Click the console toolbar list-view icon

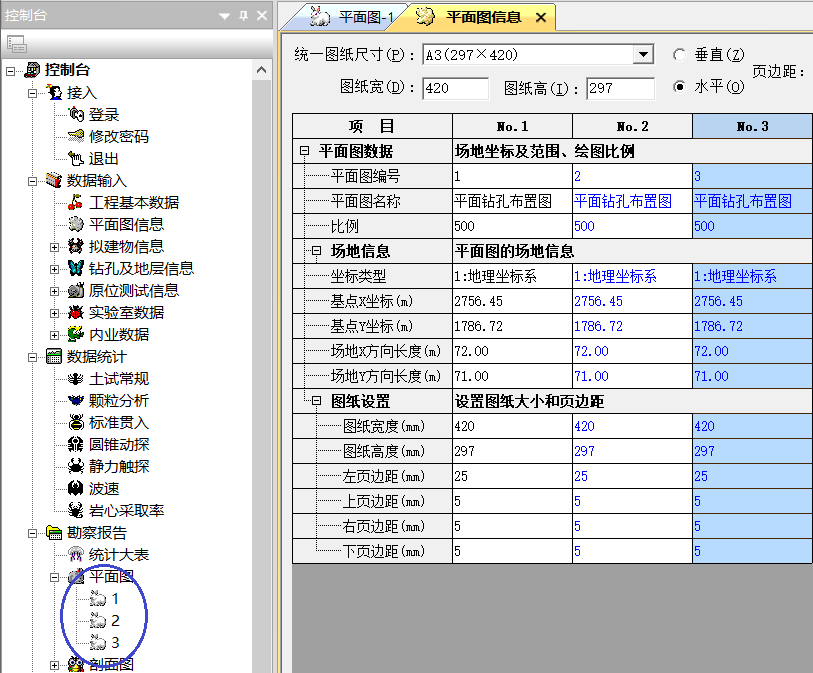click(17, 44)
